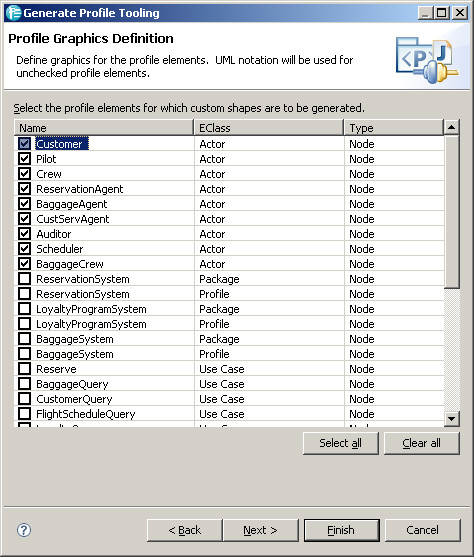Viewport: 474px width, 557px height.
Task: Click the profile tooling wizard banner image
Action: [x=427, y=60]
